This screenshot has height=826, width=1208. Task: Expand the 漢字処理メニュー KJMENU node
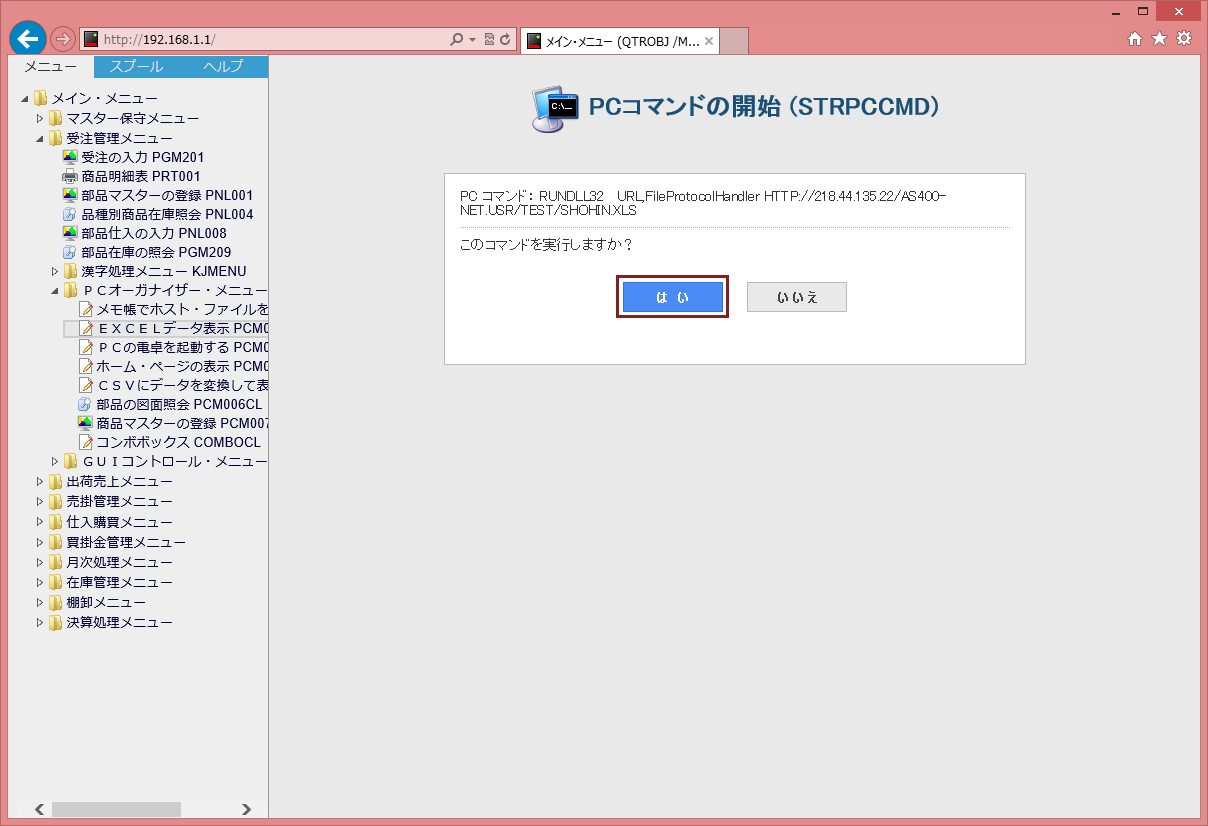coord(55,271)
